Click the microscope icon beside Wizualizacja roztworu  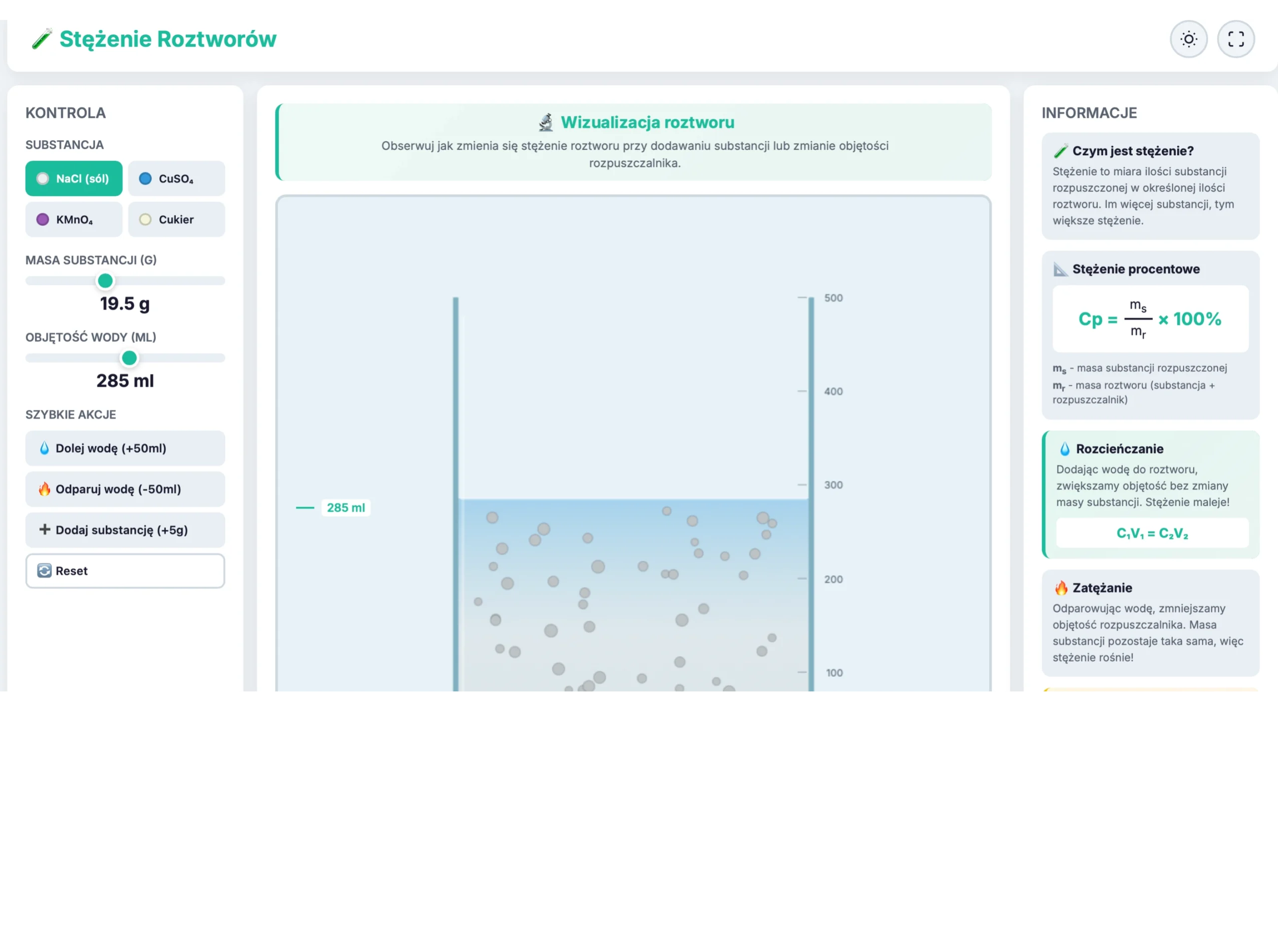click(x=545, y=122)
